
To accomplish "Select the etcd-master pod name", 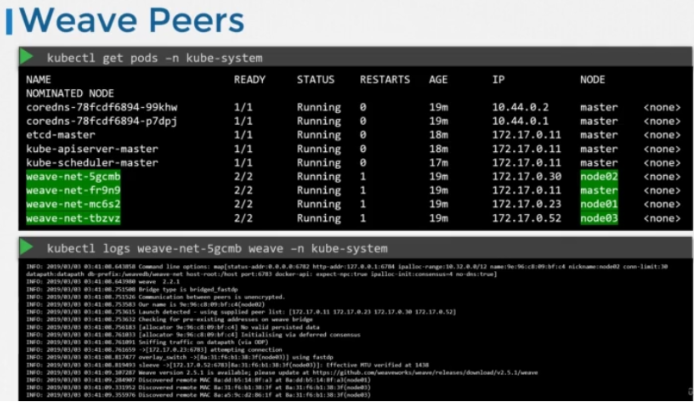I will pos(60,135).
